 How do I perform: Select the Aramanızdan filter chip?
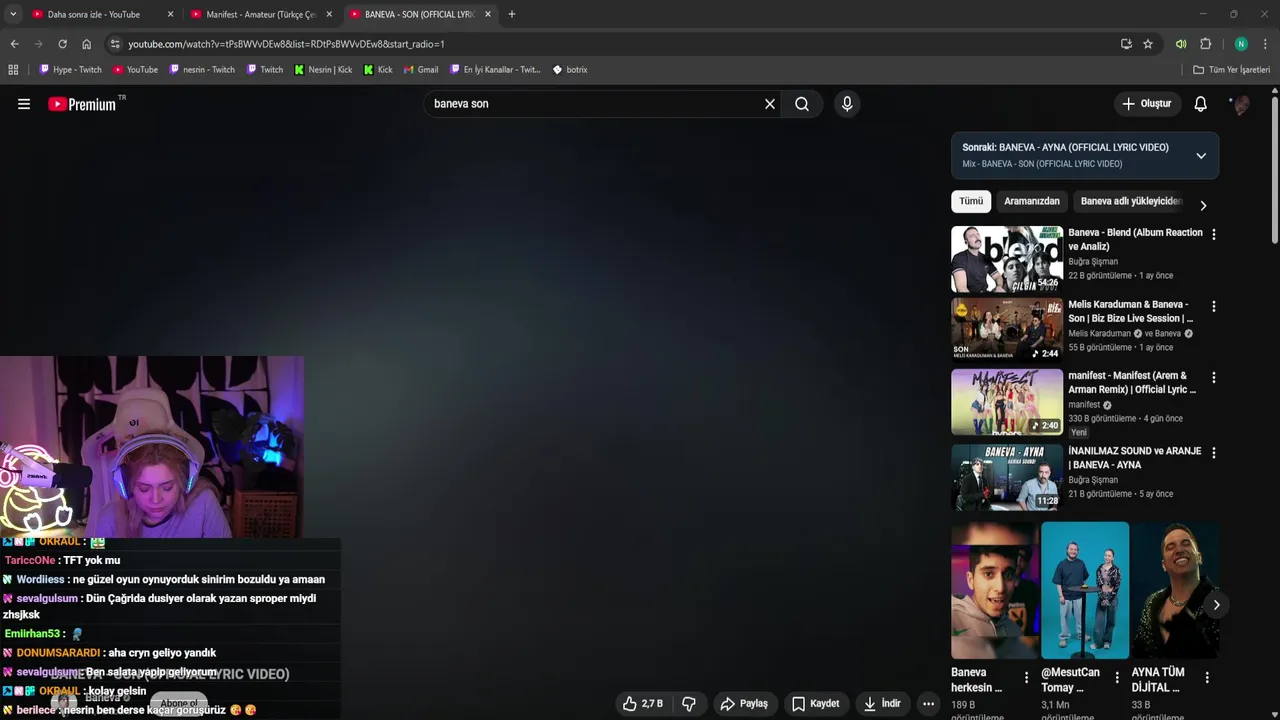pyautogui.click(x=1031, y=201)
